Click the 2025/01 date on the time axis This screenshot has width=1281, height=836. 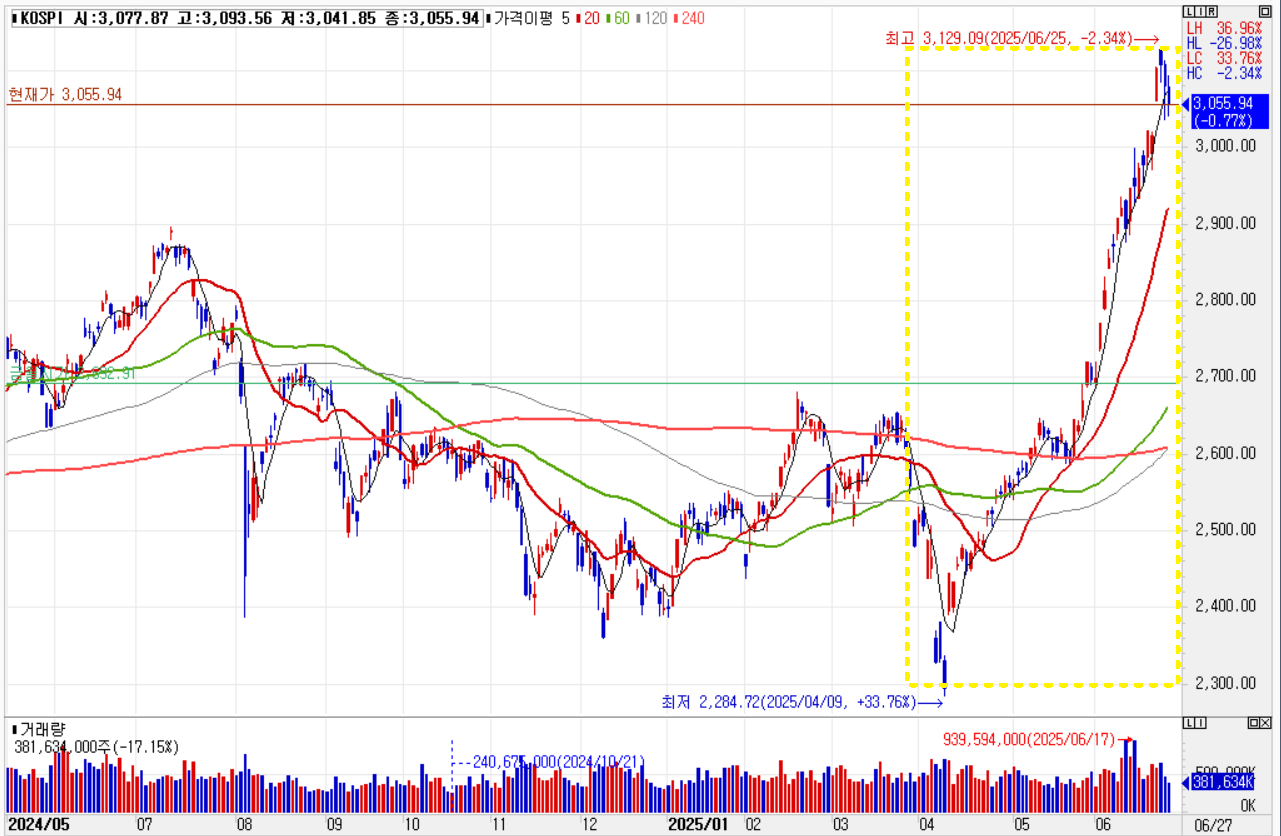pos(699,825)
